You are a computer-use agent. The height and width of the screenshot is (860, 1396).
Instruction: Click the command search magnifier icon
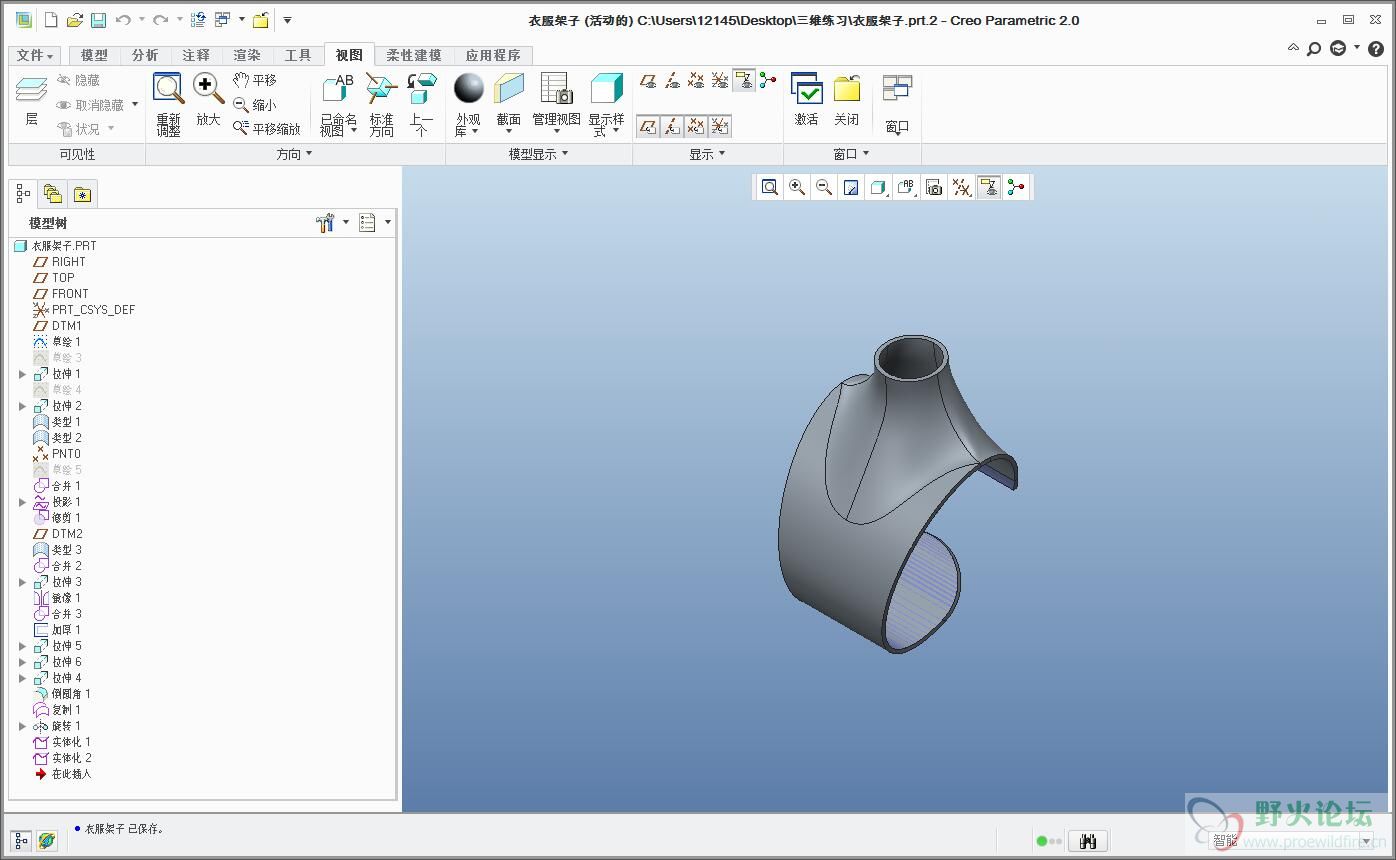pyautogui.click(x=1314, y=48)
